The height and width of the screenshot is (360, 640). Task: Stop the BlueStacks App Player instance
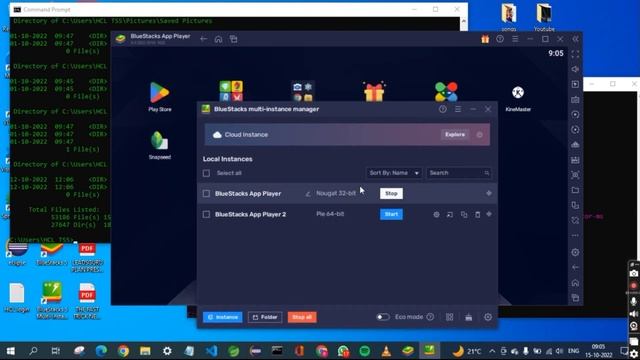(391, 193)
